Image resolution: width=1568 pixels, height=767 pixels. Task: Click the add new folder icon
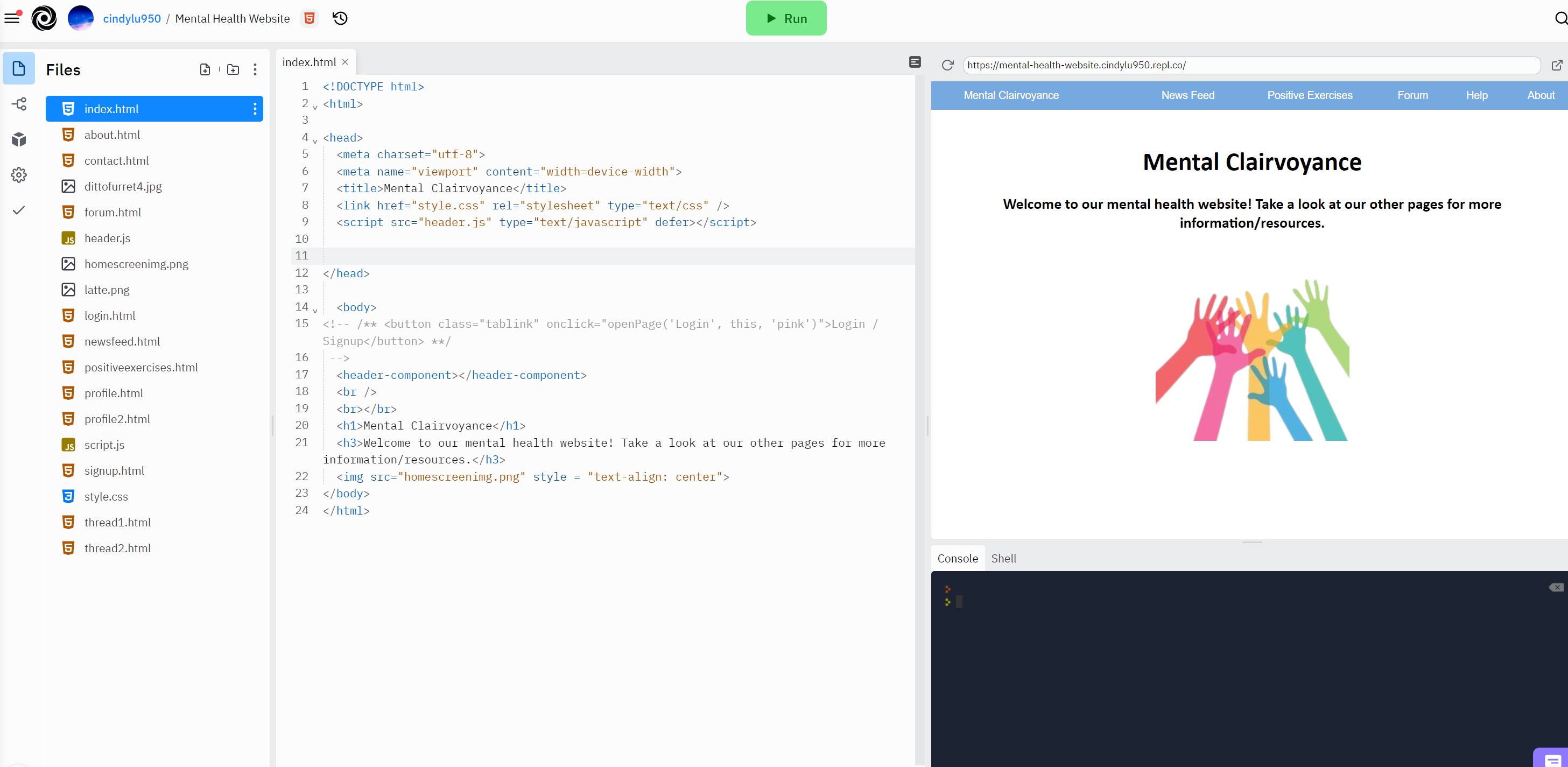[233, 69]
